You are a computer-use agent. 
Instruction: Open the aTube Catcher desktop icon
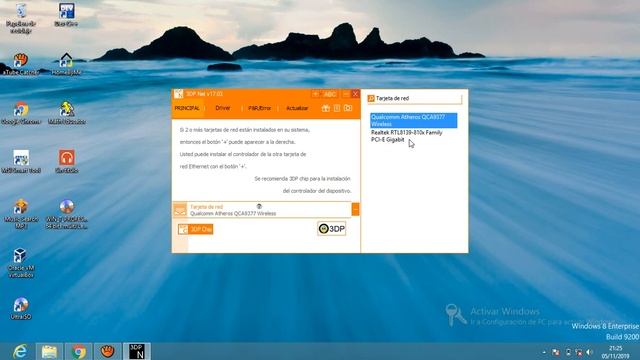(20, 64)
